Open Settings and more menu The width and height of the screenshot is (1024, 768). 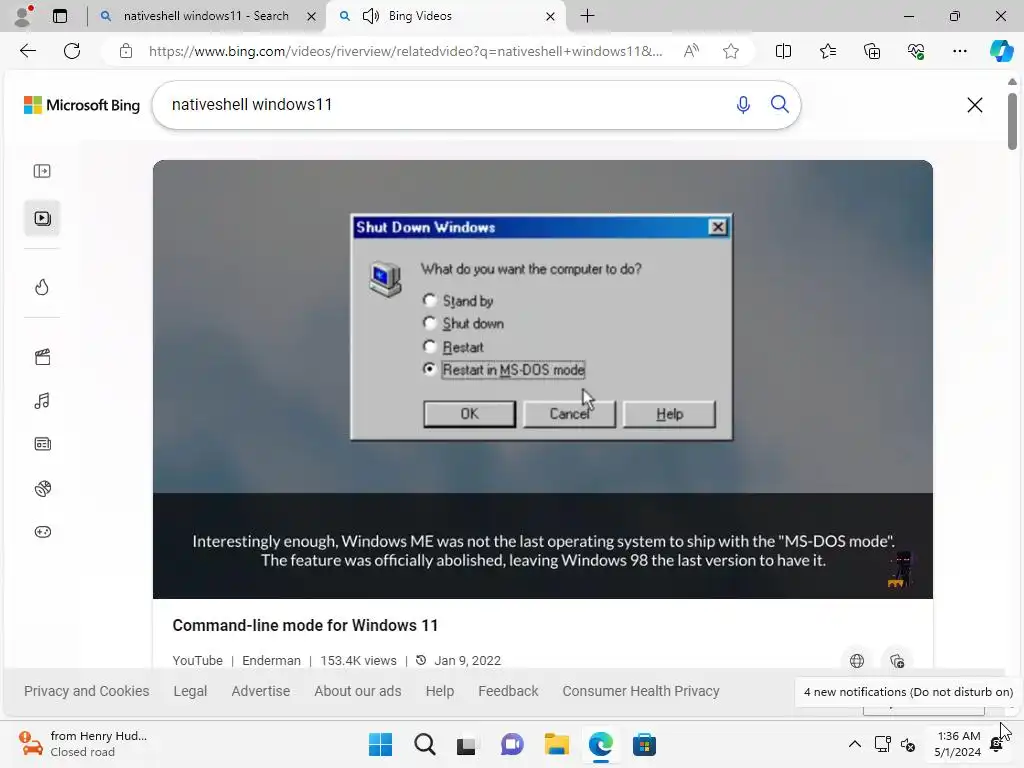959,51
